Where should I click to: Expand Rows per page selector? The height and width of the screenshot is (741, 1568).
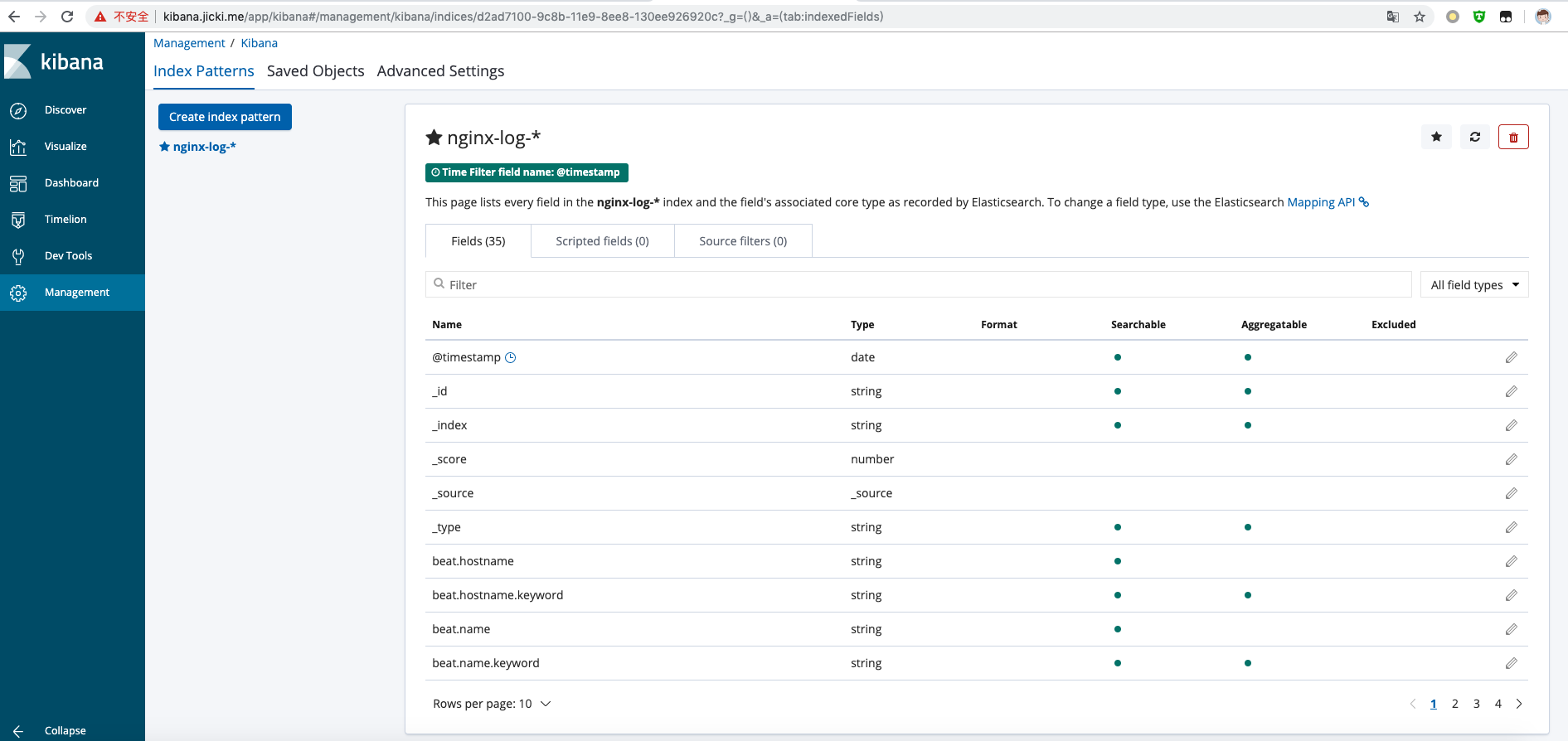[492, 704]
